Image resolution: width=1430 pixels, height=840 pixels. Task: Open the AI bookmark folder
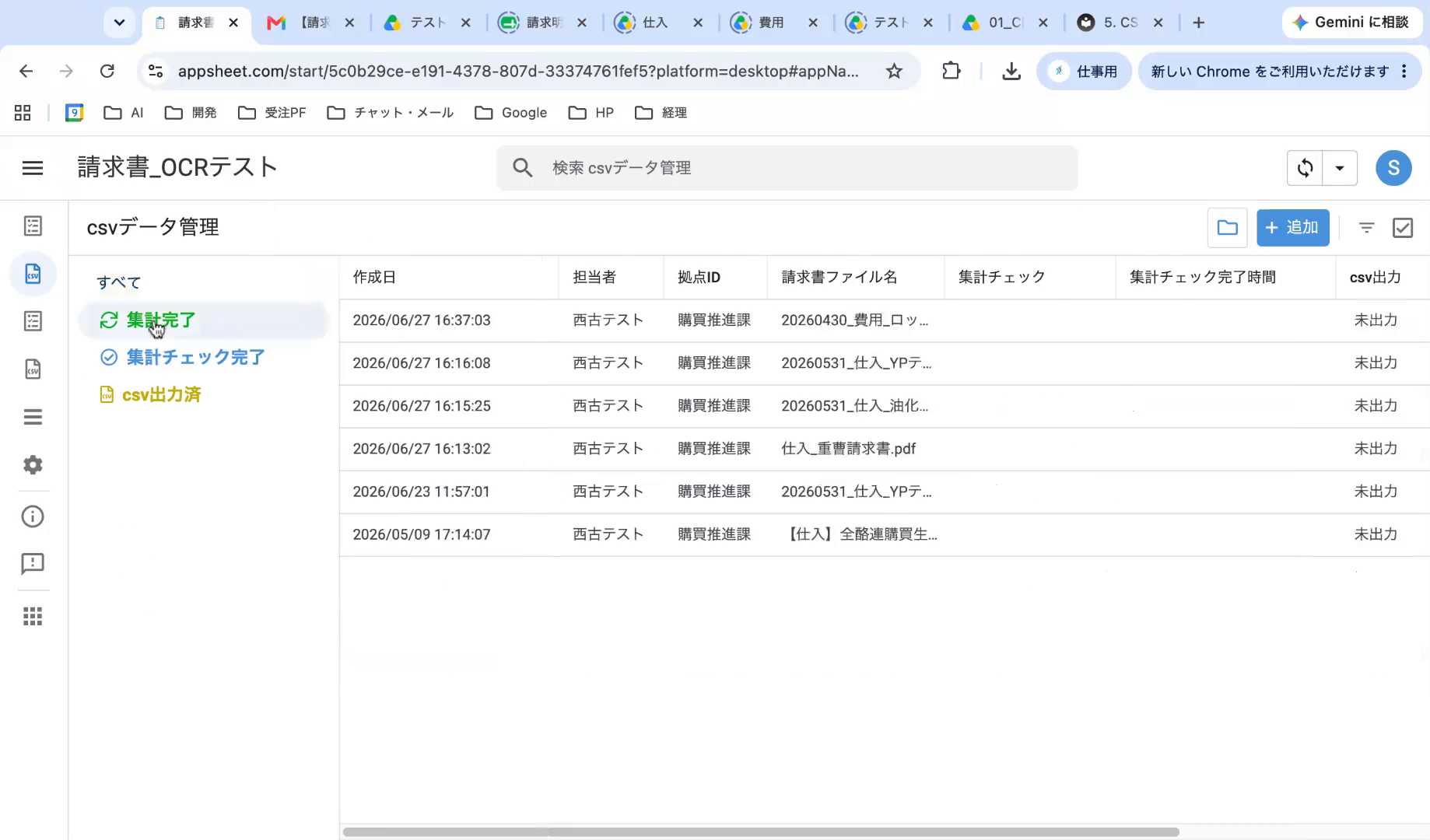(124, 113)
